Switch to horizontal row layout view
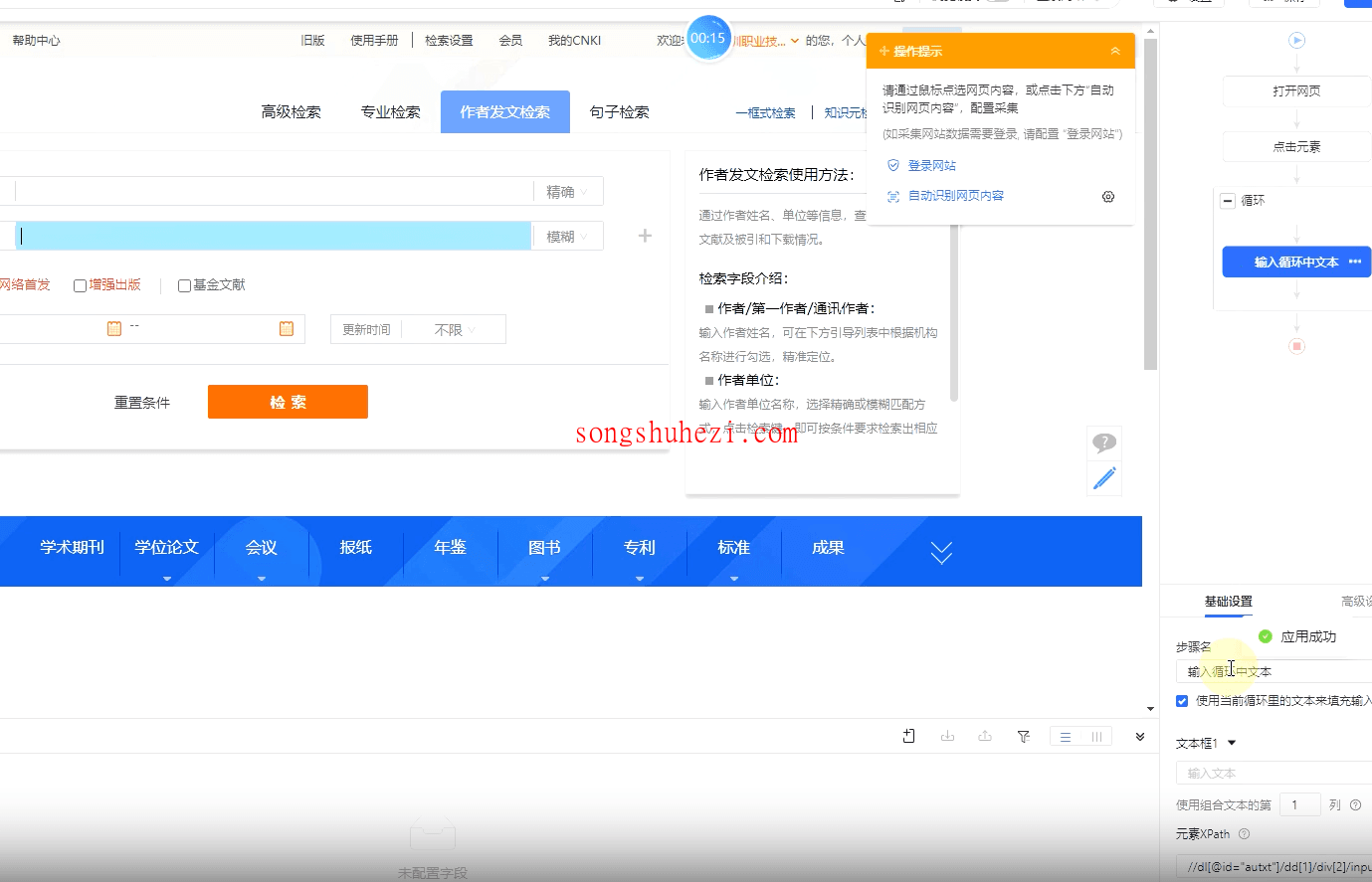The width and height of the screenshot is (1372, 882). [x=1066, y=737]
